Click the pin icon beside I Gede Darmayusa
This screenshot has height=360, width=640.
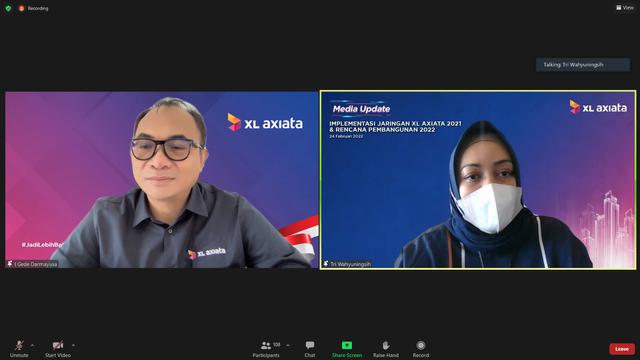[10, 264]
